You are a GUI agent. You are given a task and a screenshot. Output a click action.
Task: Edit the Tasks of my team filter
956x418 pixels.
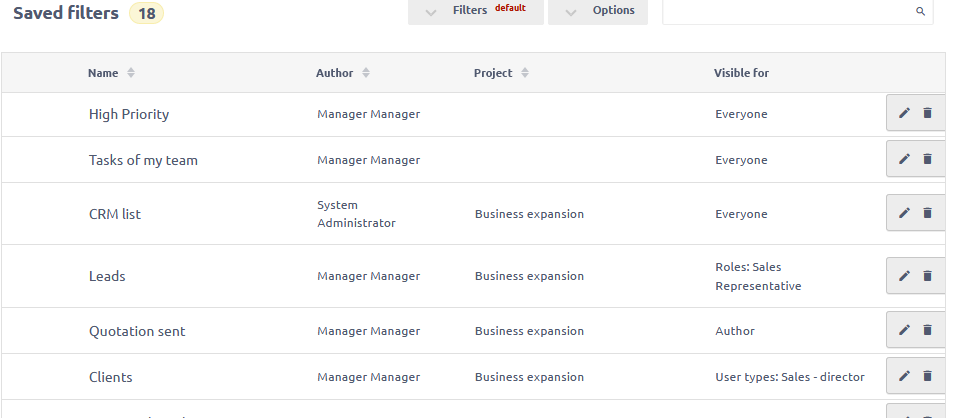(904, 160)
